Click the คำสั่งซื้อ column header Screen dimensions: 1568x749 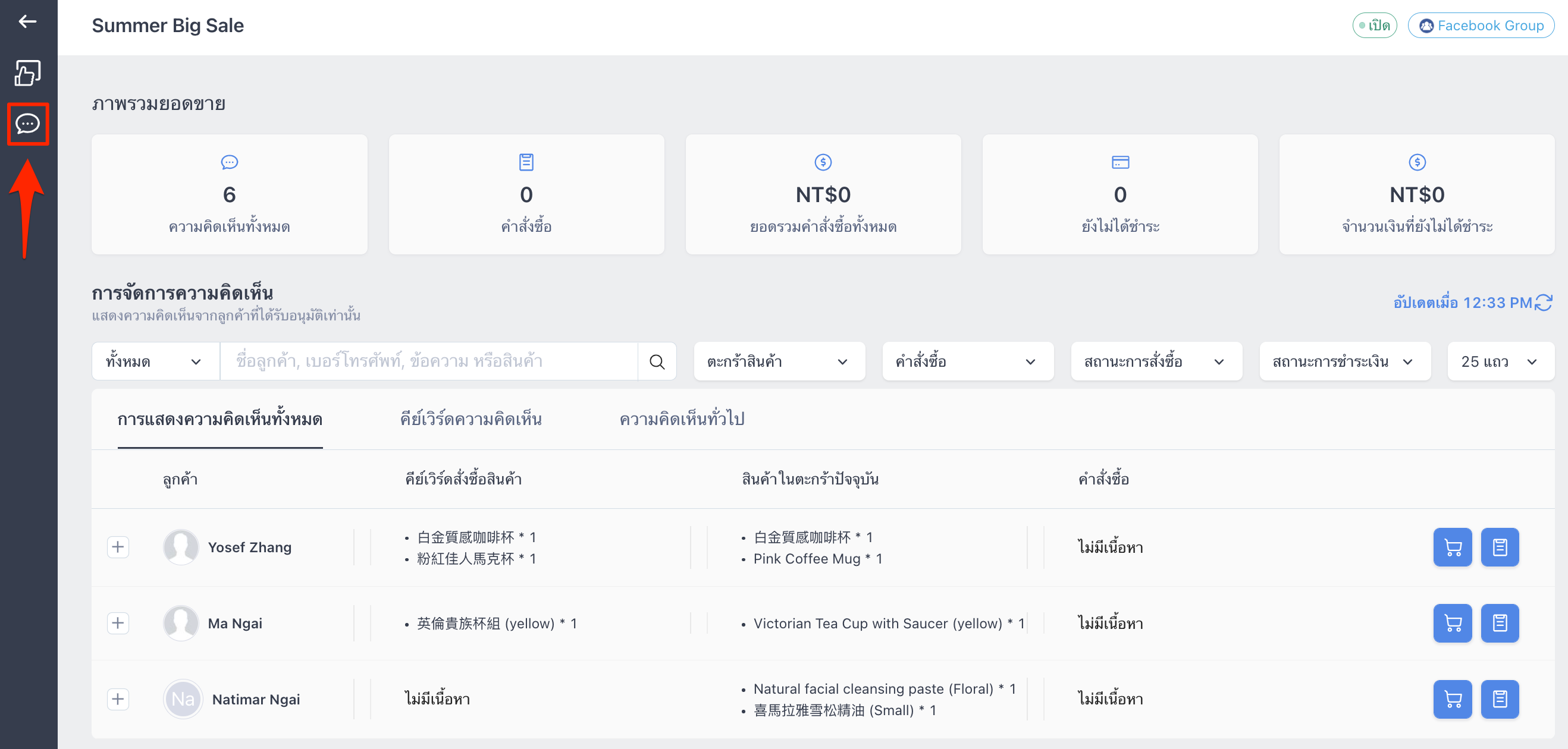1103,480
